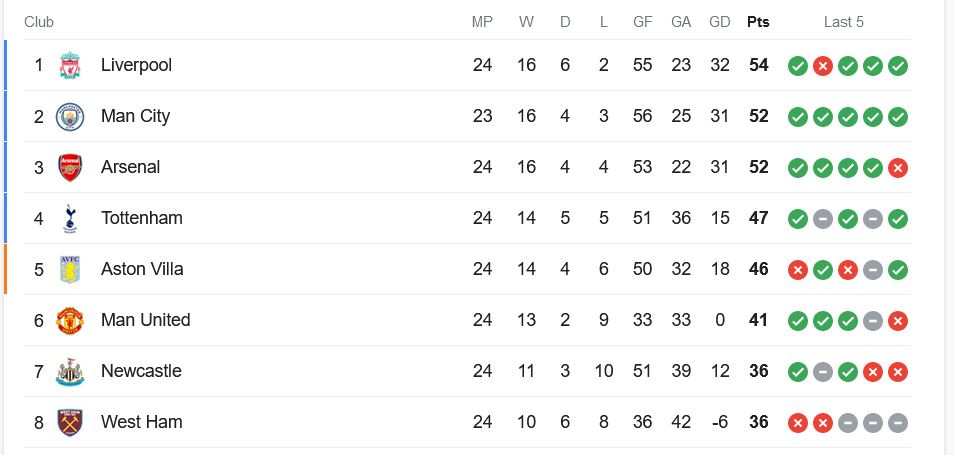Viewport: 955px width, 455px height.
Task: Click the Aston Villa crest icon
Action: 69,269
